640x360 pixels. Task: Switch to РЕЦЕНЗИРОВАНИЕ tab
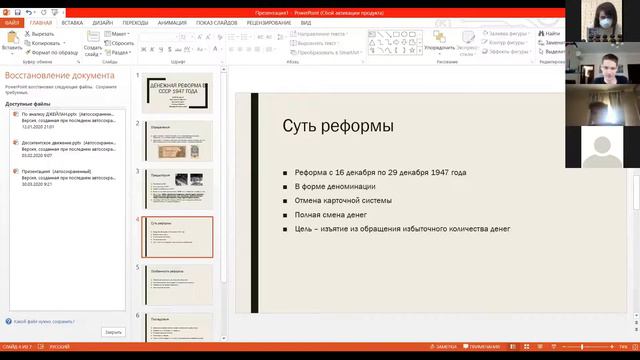tap(269, 23)
